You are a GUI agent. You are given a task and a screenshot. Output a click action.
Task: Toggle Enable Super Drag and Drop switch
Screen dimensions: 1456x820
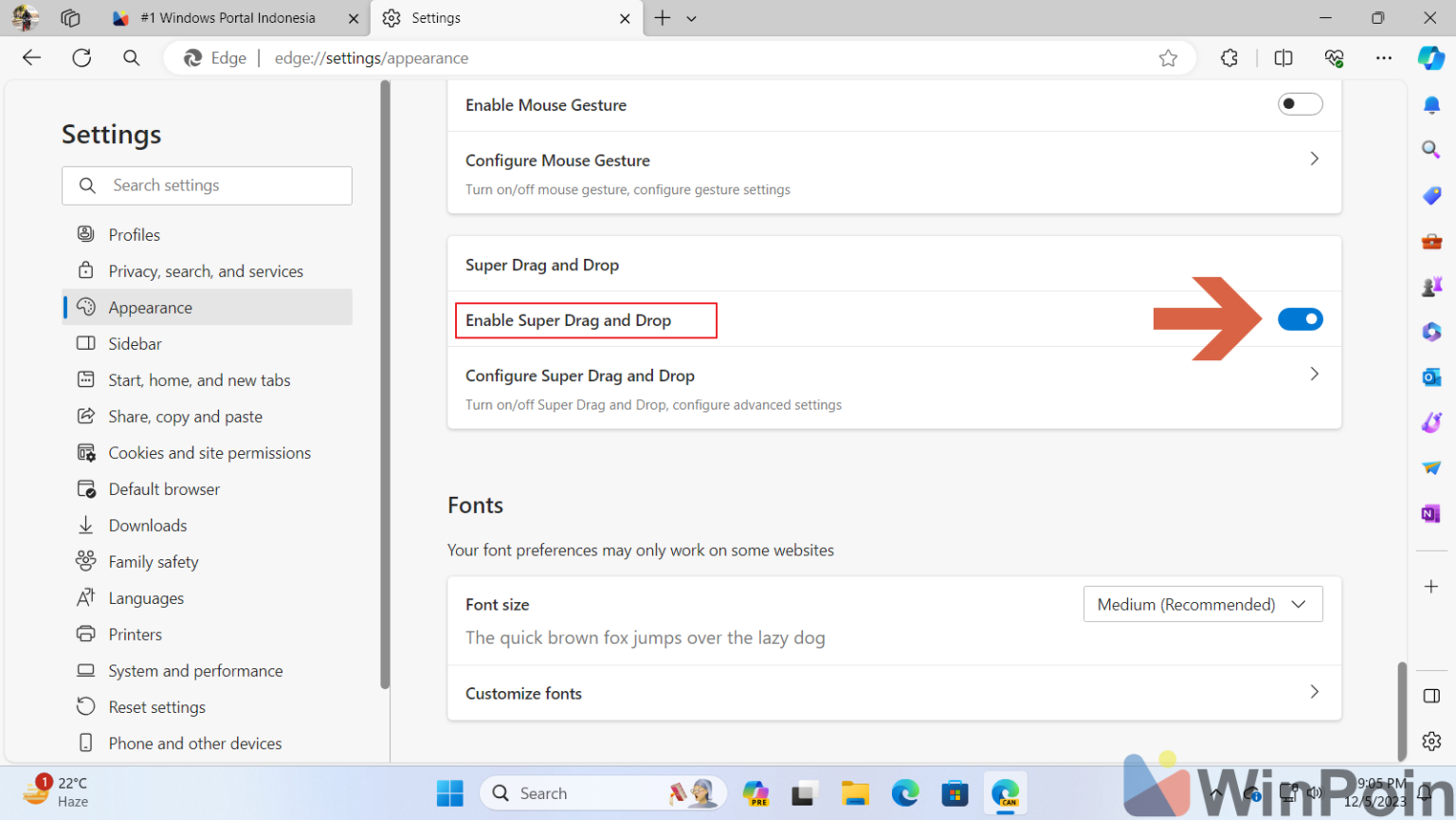click(x=1300, y=319)
